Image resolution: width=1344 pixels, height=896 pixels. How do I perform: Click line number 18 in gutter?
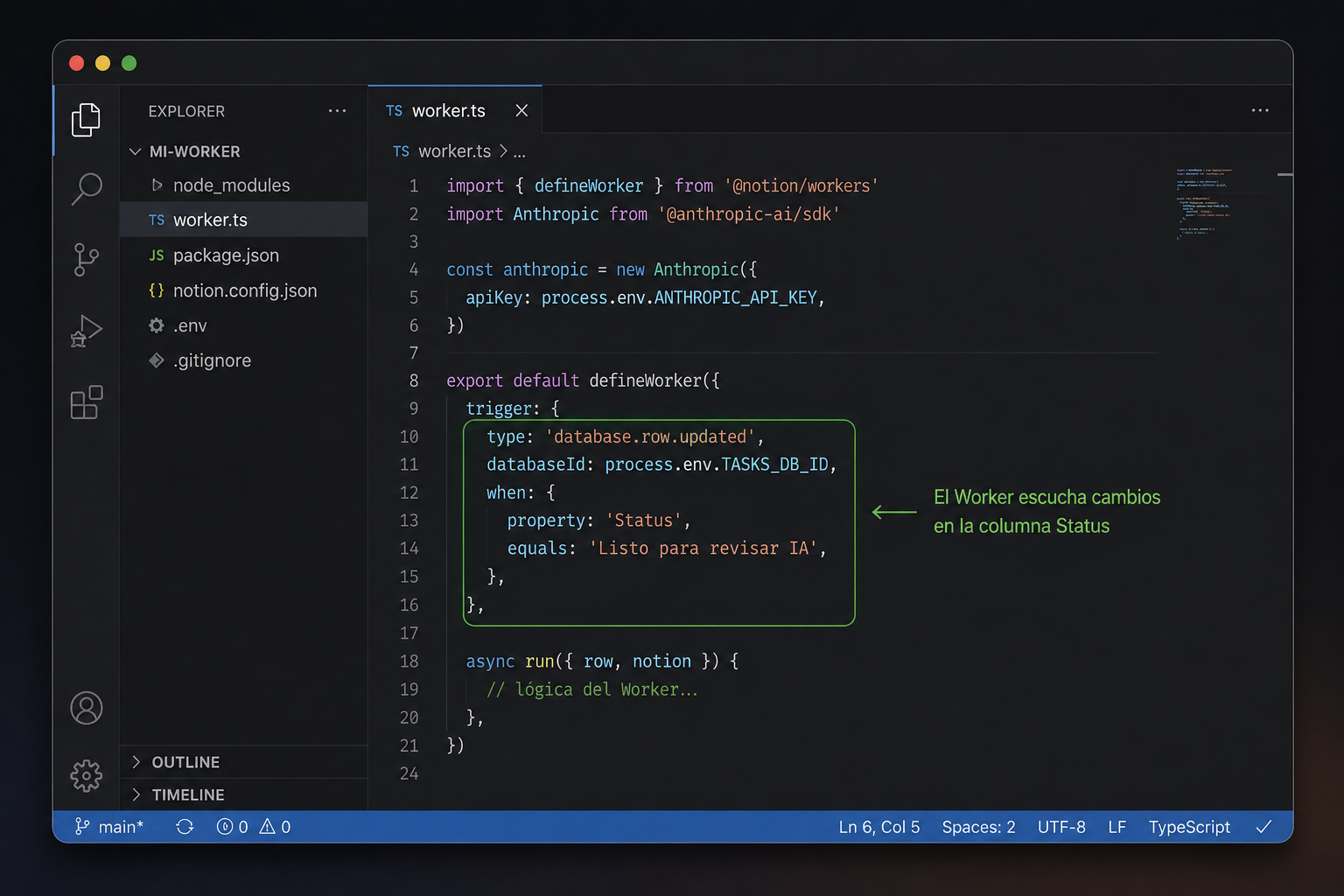(x=409, y=661)
